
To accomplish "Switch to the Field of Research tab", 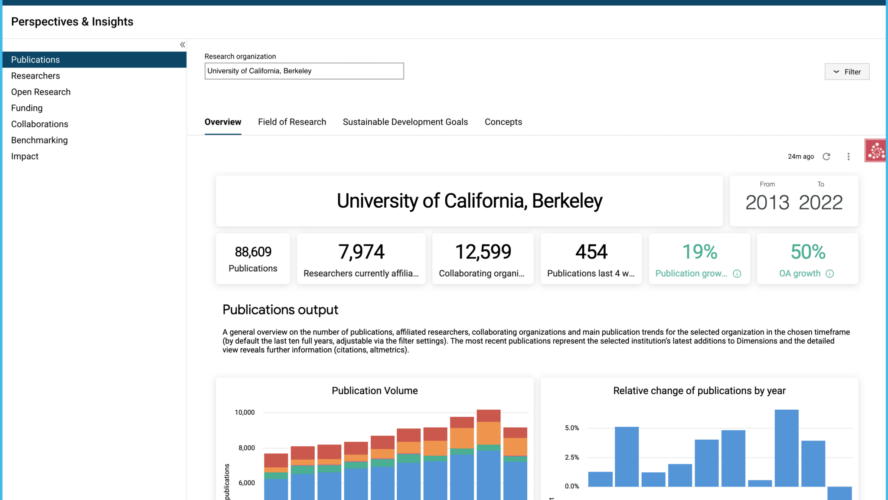I will (x=292, y=122).
